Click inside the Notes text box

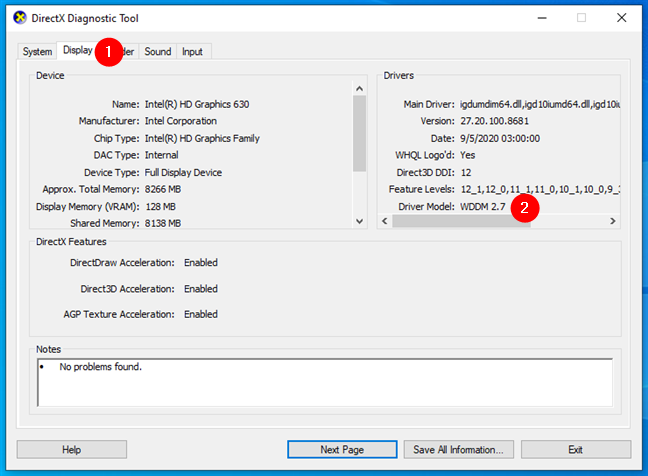point(325,383)
